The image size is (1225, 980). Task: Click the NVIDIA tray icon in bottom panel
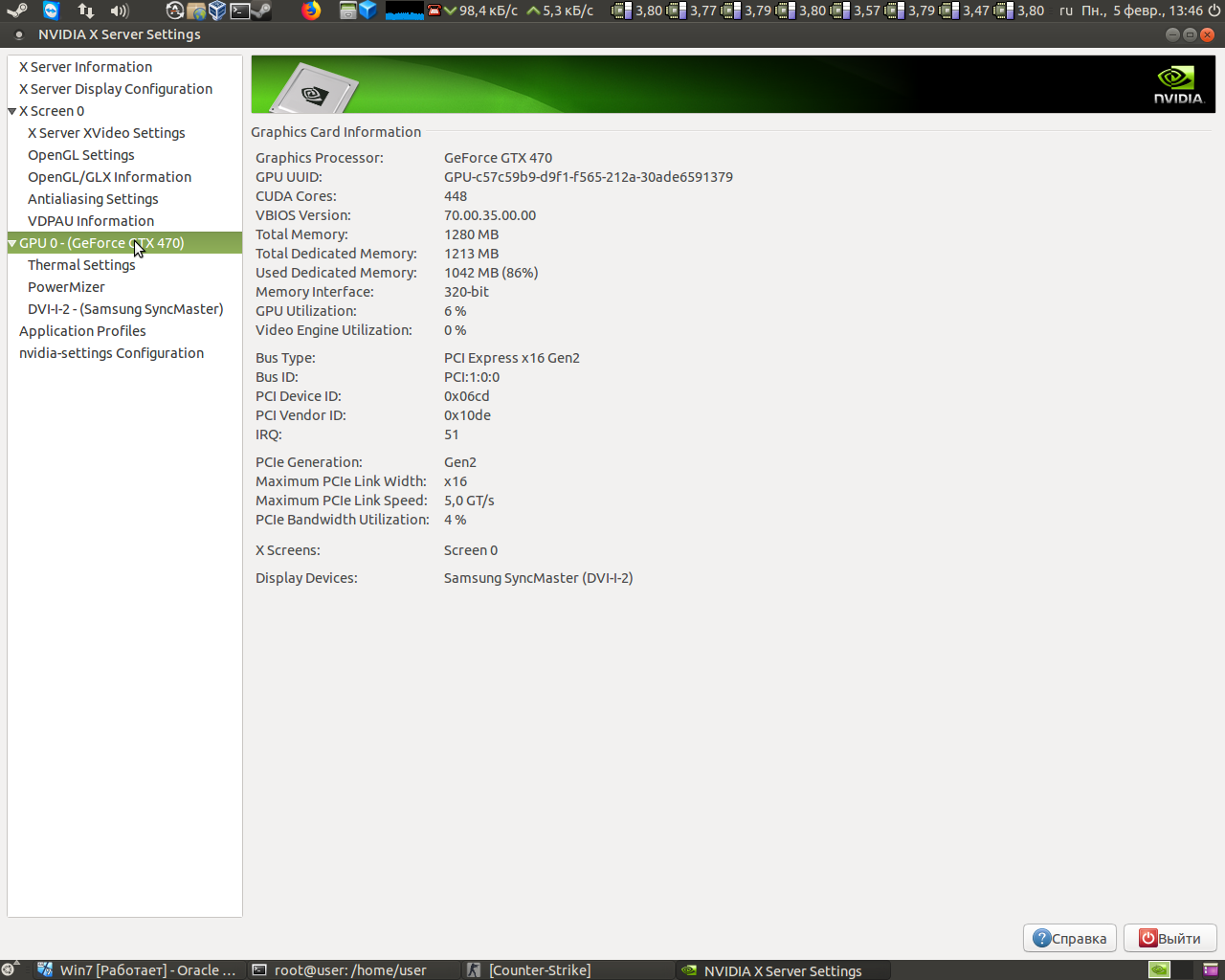coord(1159,969)
